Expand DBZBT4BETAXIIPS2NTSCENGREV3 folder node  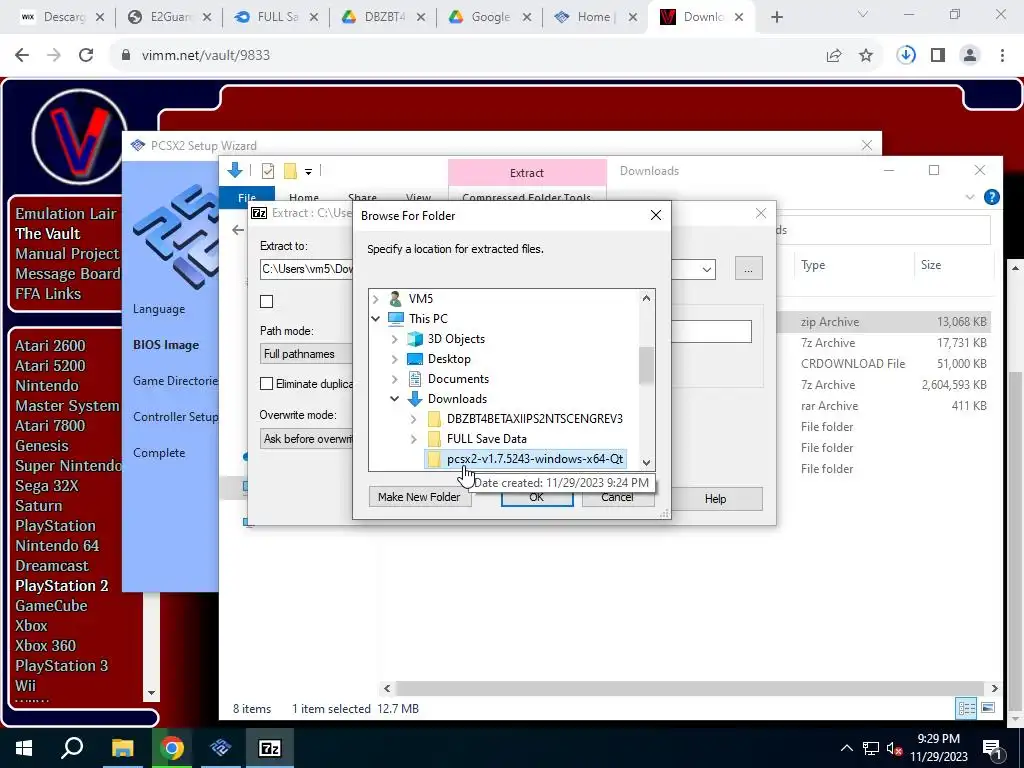413,419
